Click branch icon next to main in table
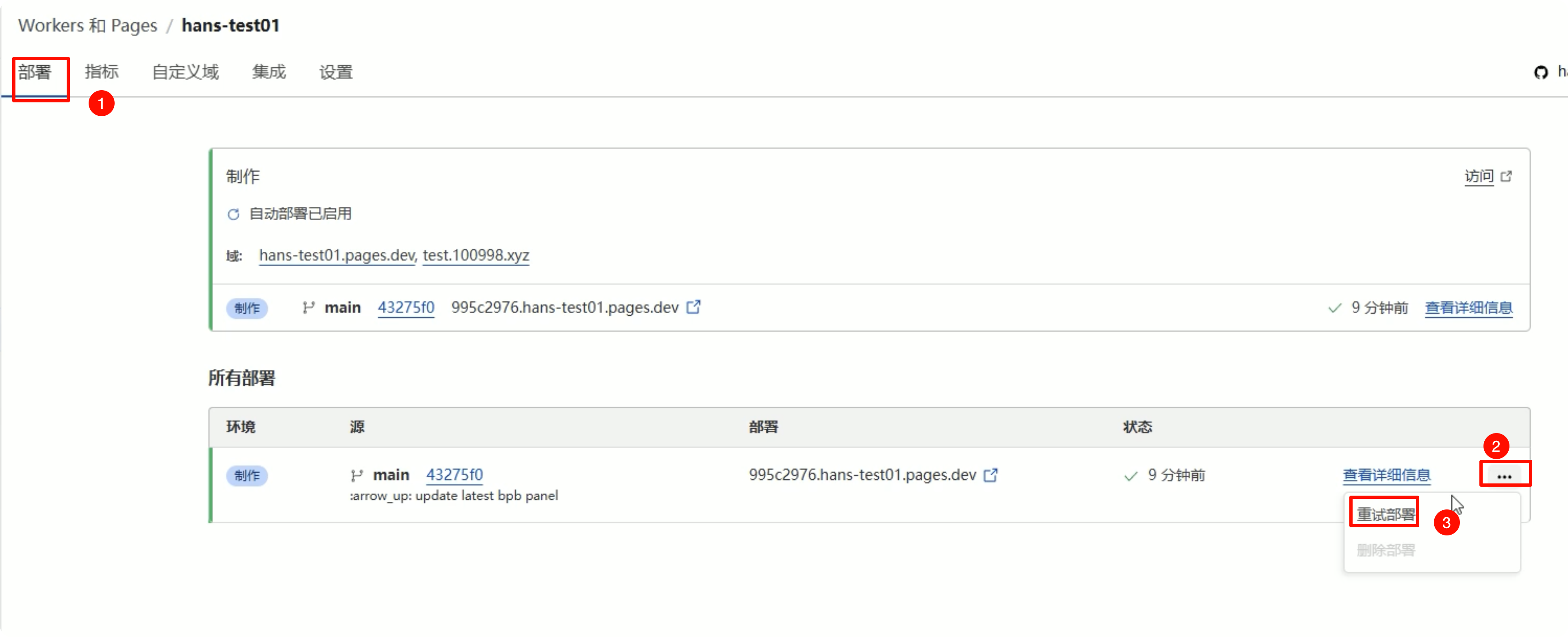 357,475
